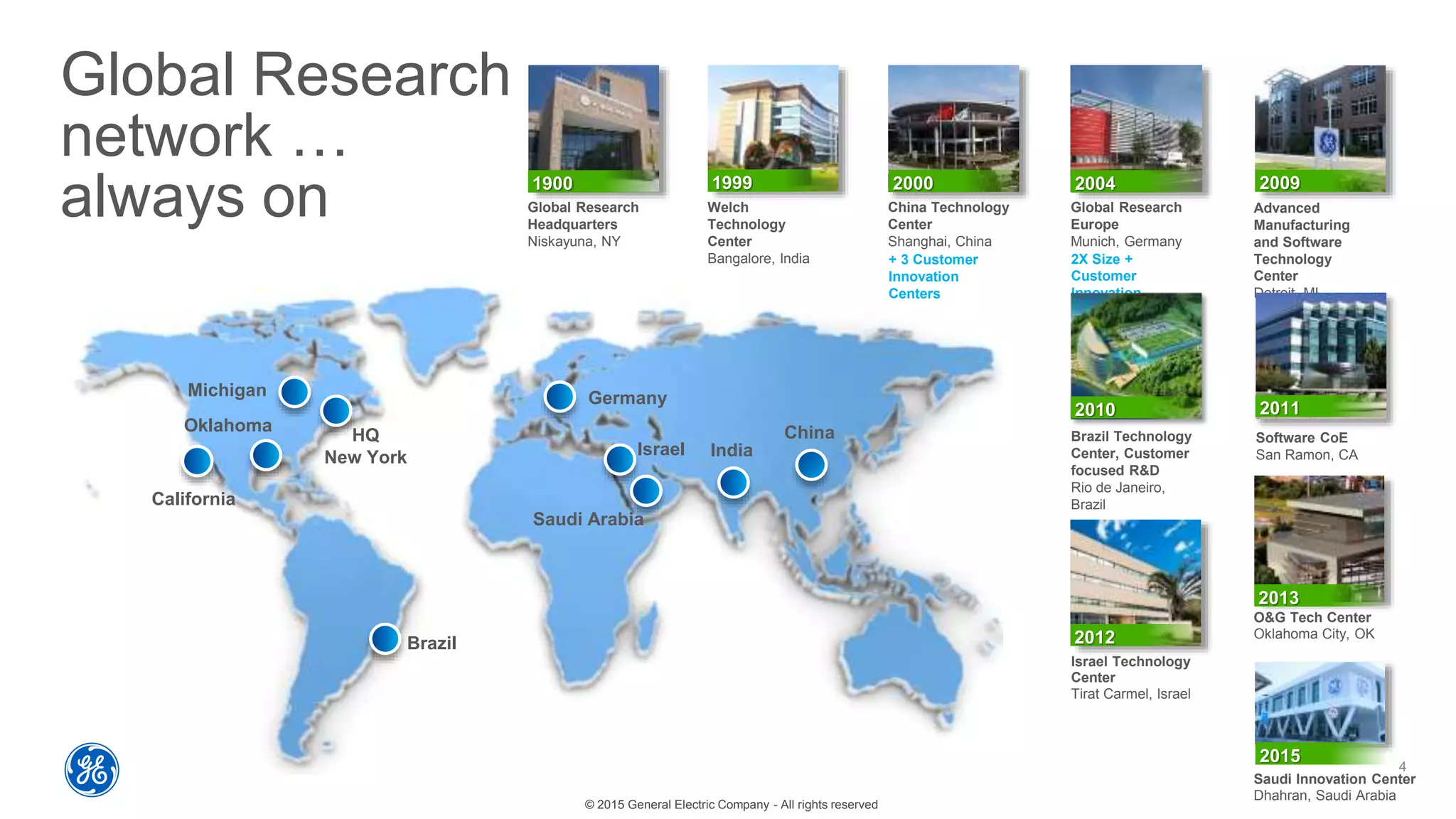Click the 'Software CoE' caption heading
This screenshot has width=1456, height=819.
pyautogui.click(x=1302, y=438)
